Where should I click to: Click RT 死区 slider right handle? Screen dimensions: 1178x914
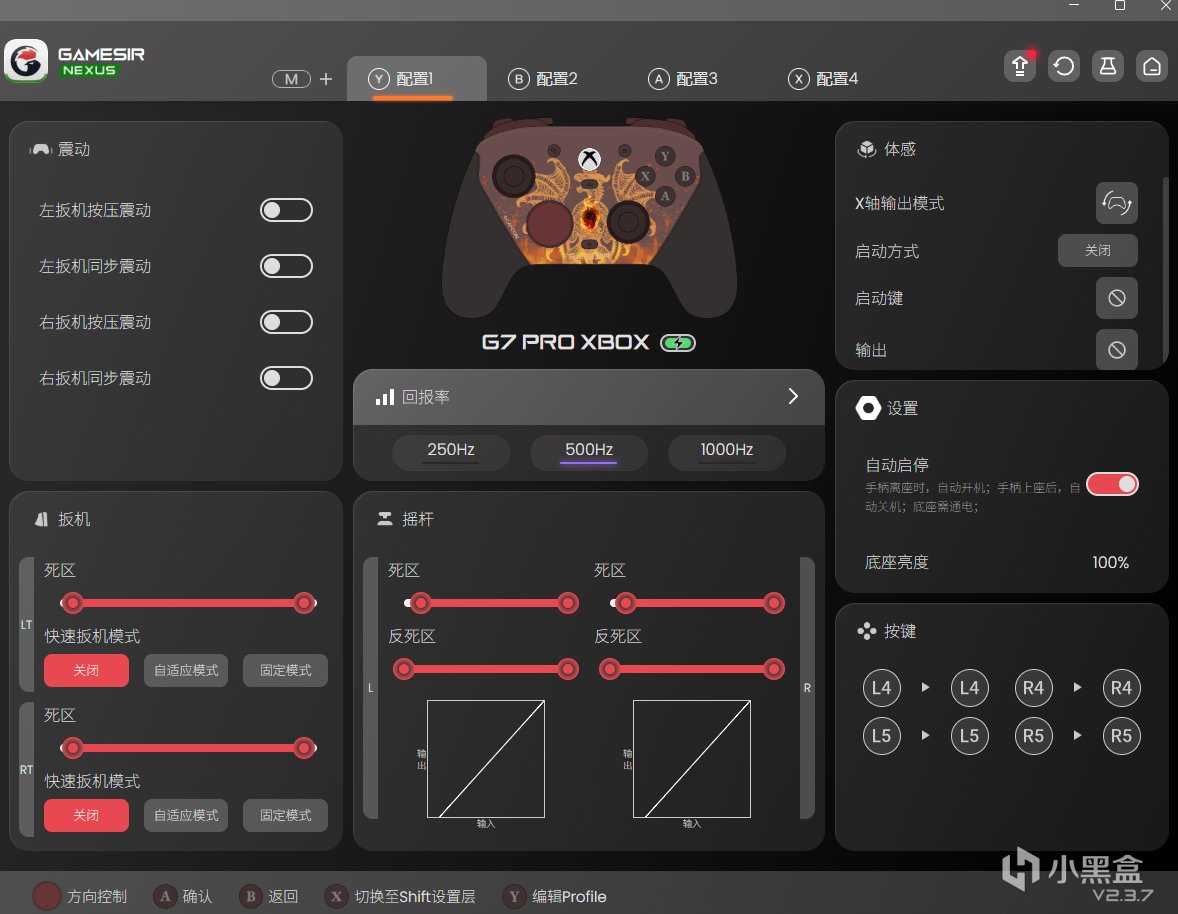(304, 747)
